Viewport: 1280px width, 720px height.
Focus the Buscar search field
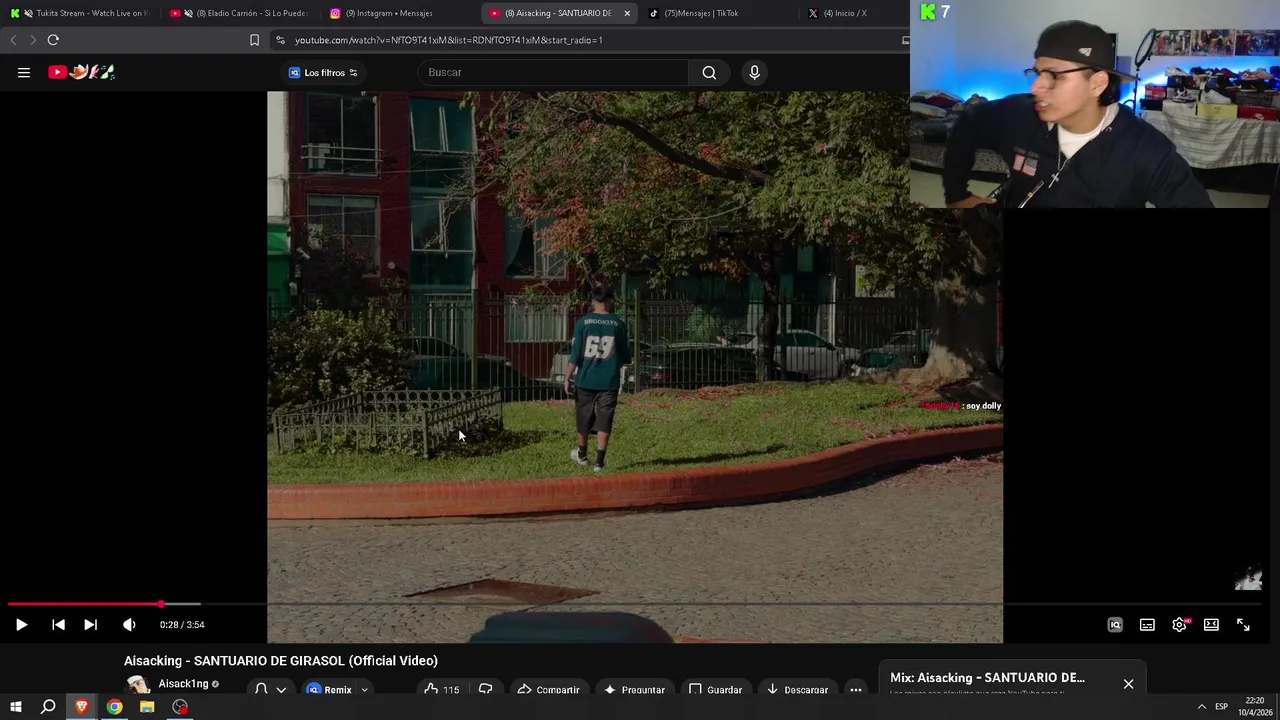pos(553,72)
